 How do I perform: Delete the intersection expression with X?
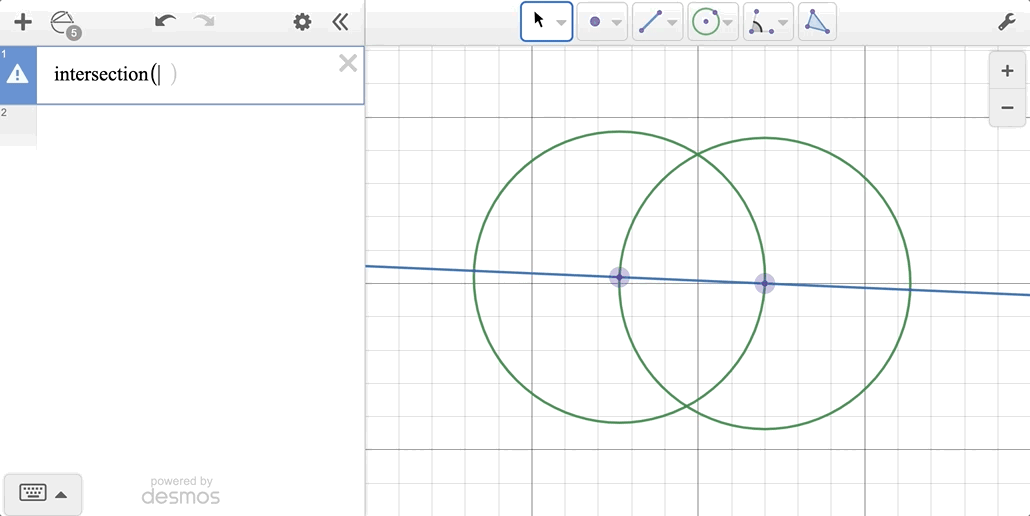347,64
